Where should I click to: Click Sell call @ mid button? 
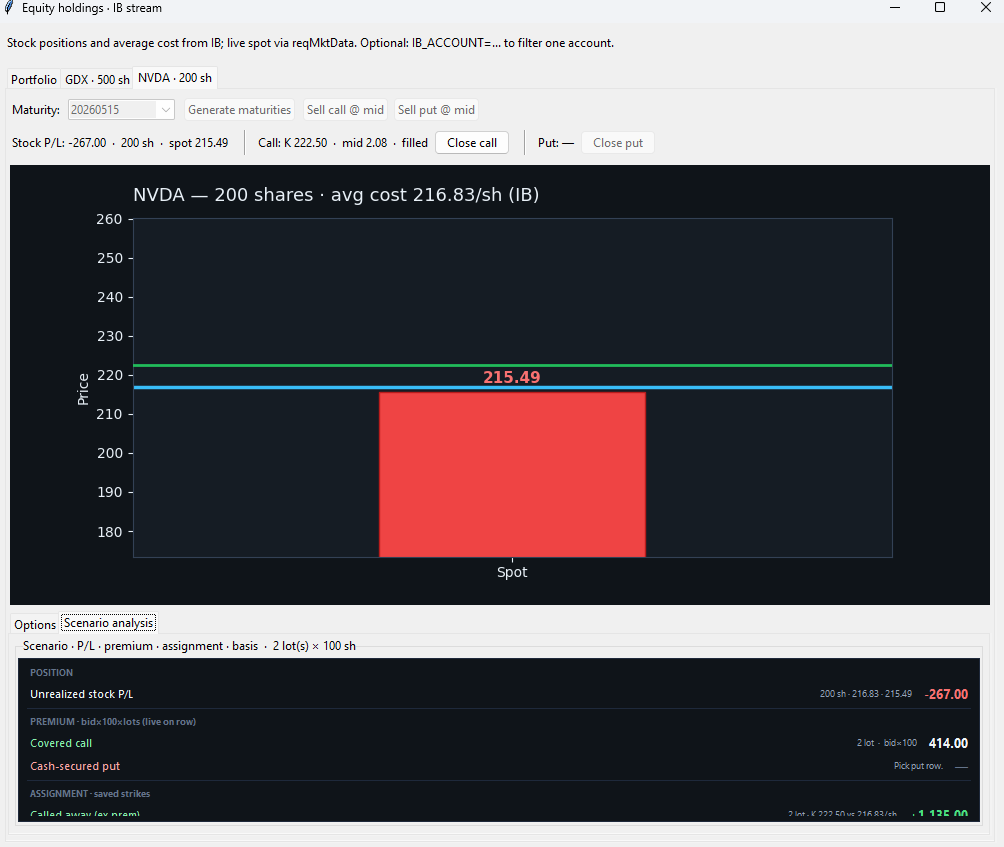tap(345, 109)
